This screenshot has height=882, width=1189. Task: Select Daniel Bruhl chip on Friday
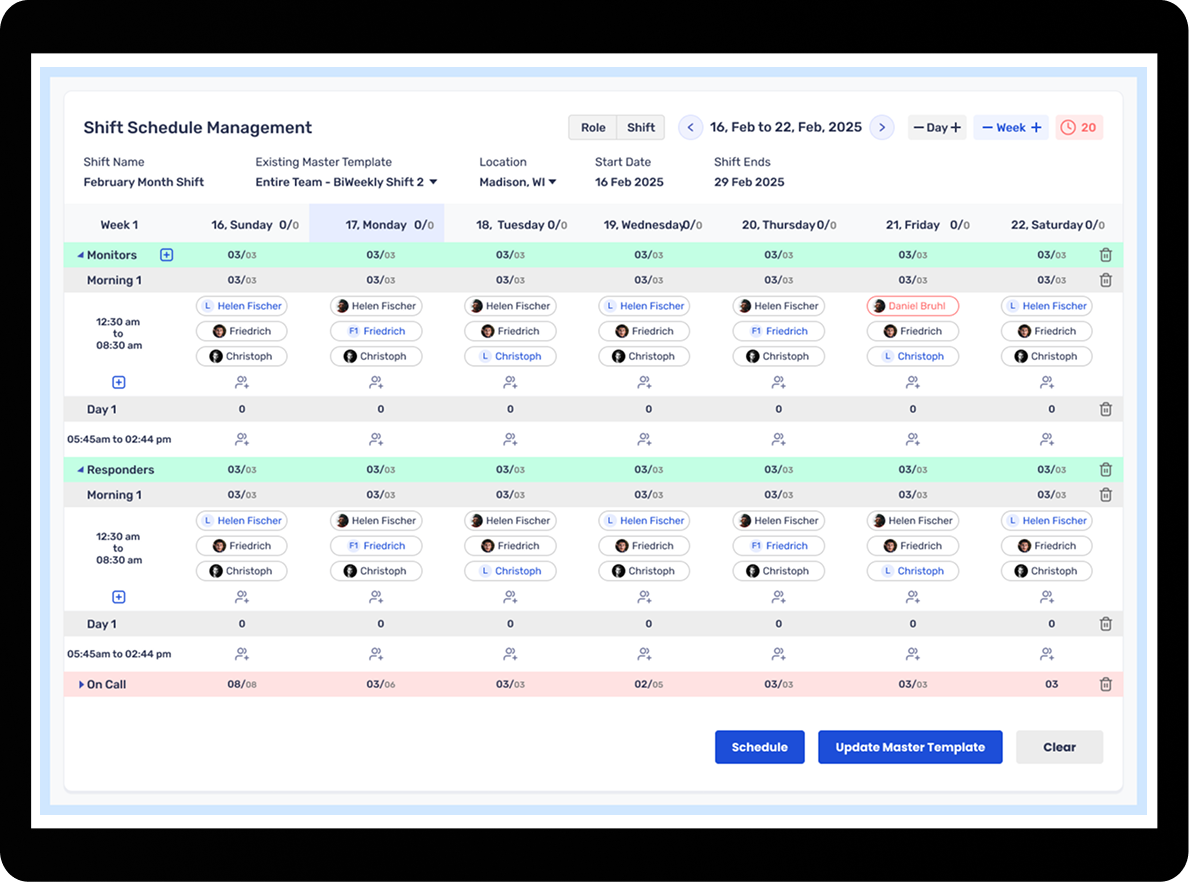point(912,306)
